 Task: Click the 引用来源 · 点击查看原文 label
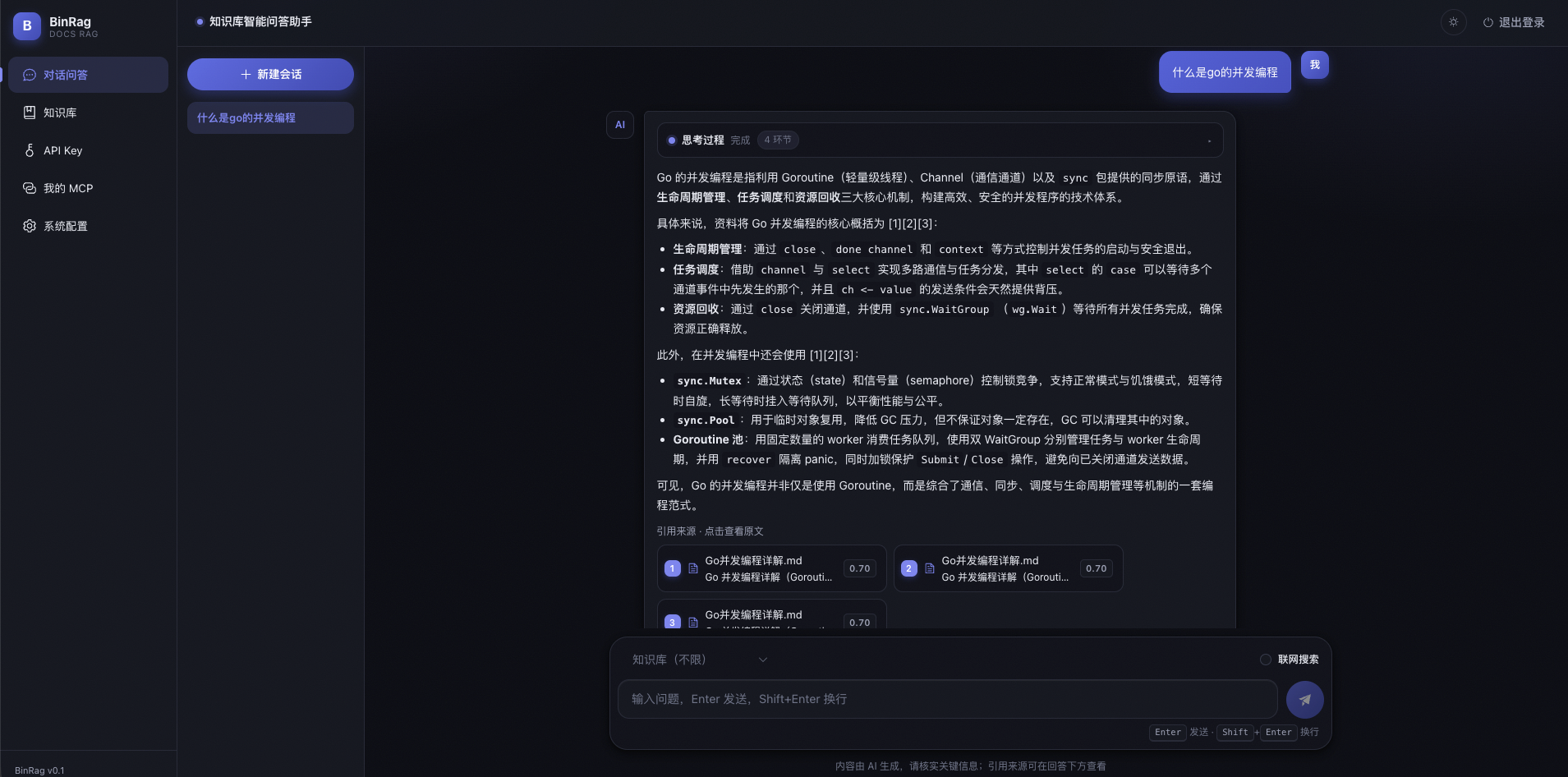[710, 531]
